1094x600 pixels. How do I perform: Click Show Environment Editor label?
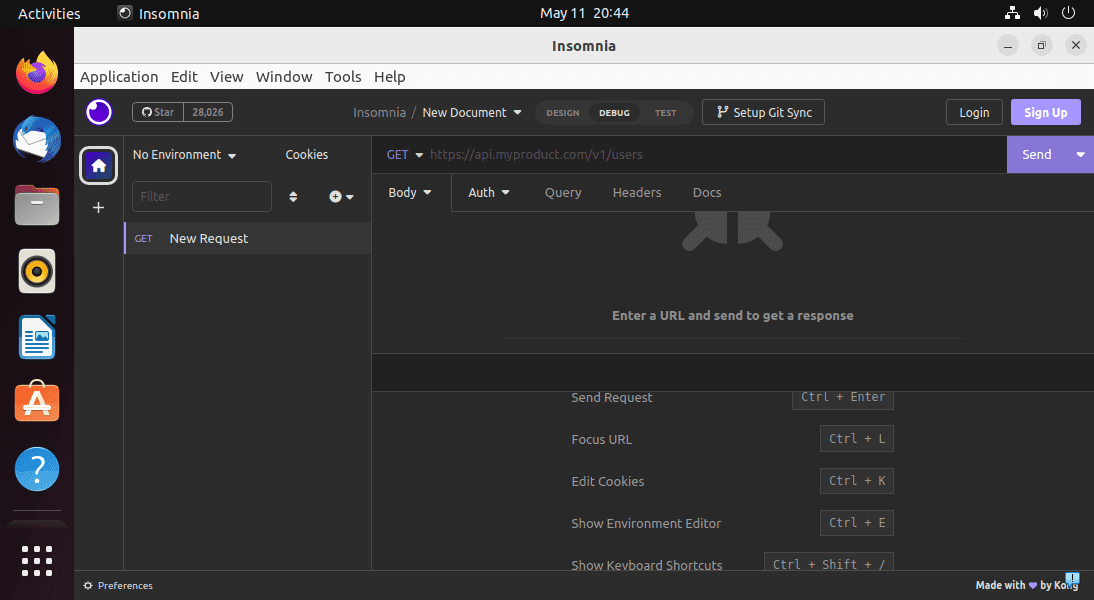coord(646,523)
